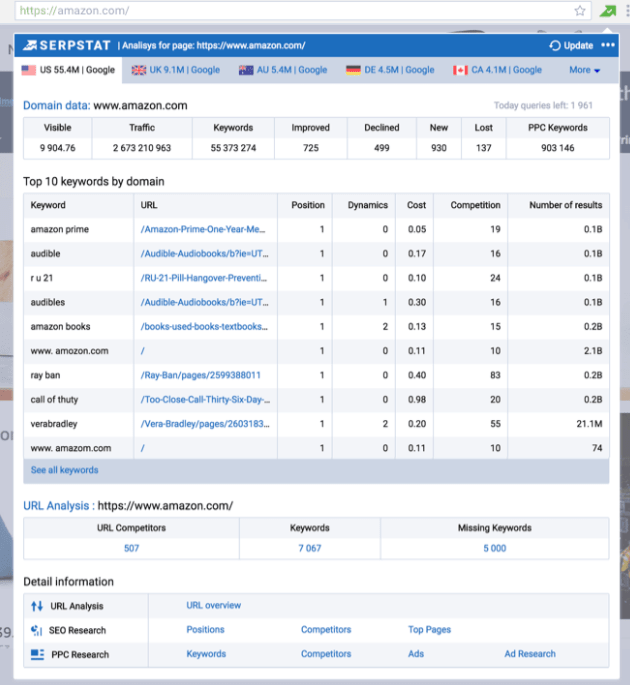Expand the More databases dropdown
Screen dimensions: 630x685
585,70
